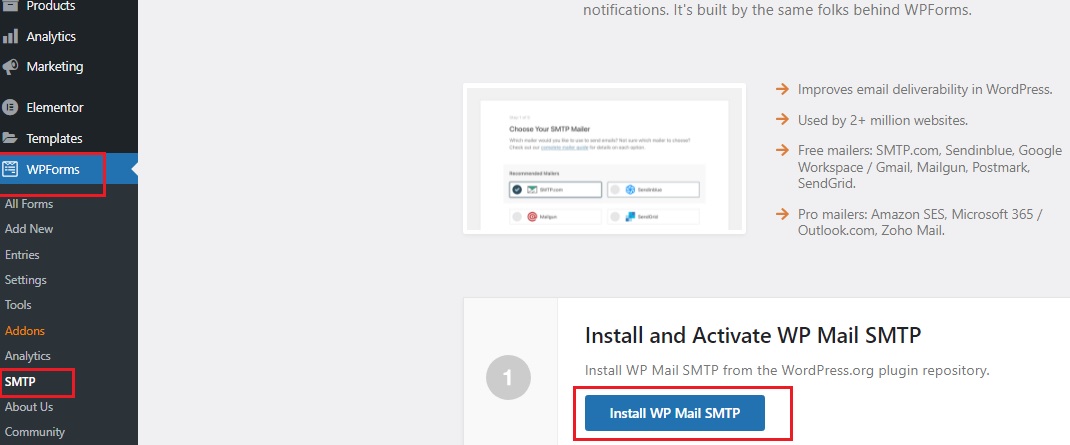Click 'Improves email deliverability in WordPress.' text

pos(925,89)
